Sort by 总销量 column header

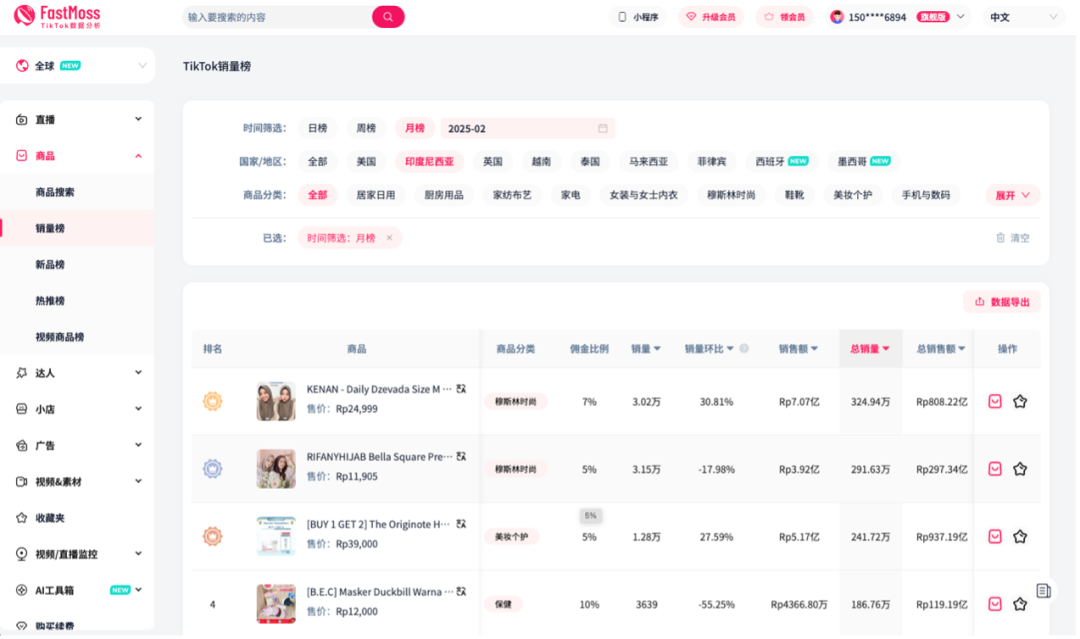click(x=870, y=348)
